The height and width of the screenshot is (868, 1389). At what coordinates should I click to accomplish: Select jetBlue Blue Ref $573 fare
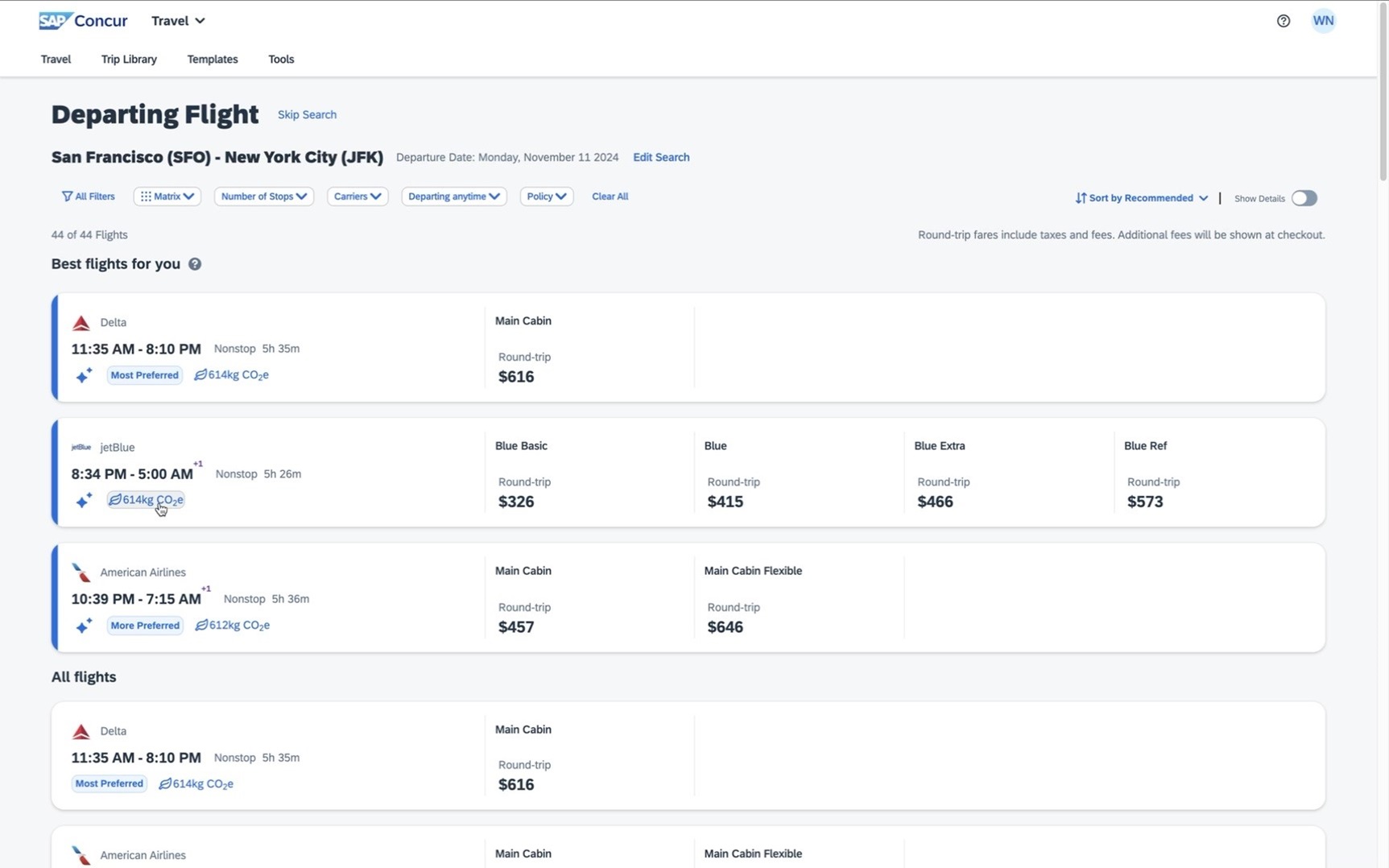[1219, 473]
